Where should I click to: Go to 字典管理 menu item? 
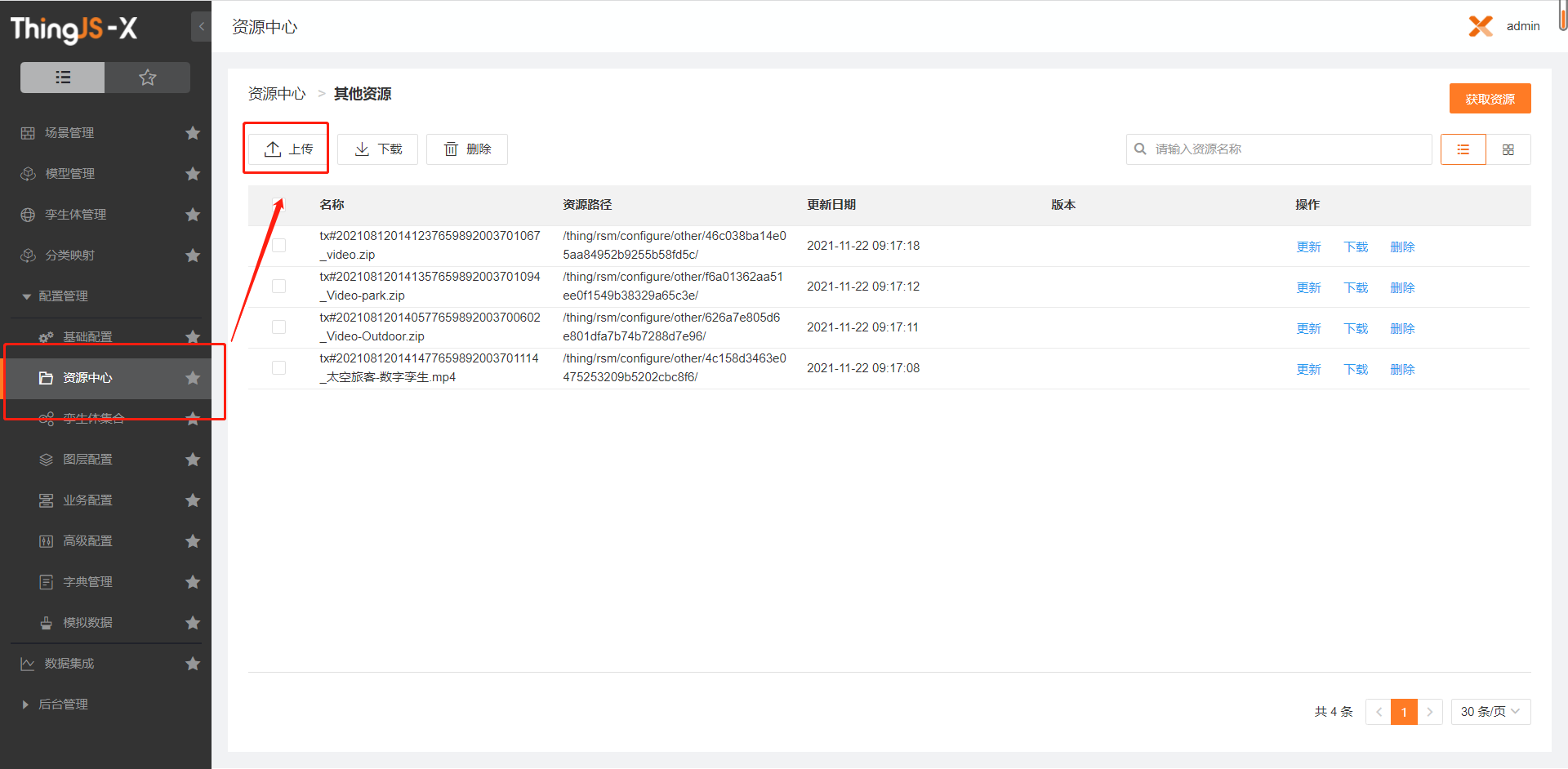(87, 582)
